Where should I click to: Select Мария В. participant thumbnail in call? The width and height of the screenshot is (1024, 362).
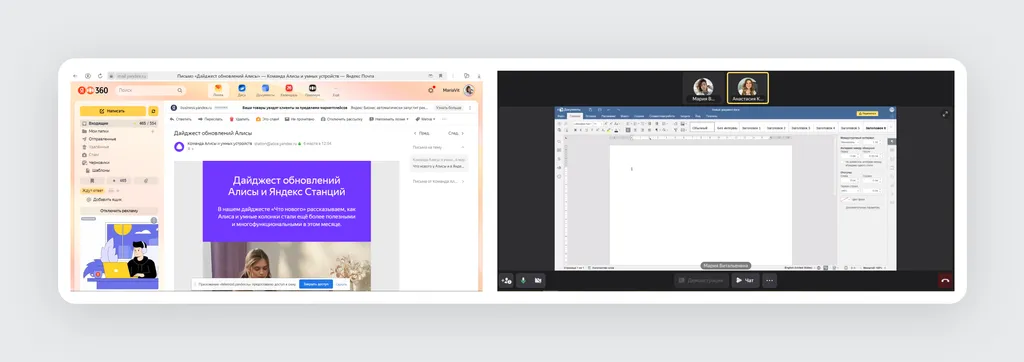point(703,88)
